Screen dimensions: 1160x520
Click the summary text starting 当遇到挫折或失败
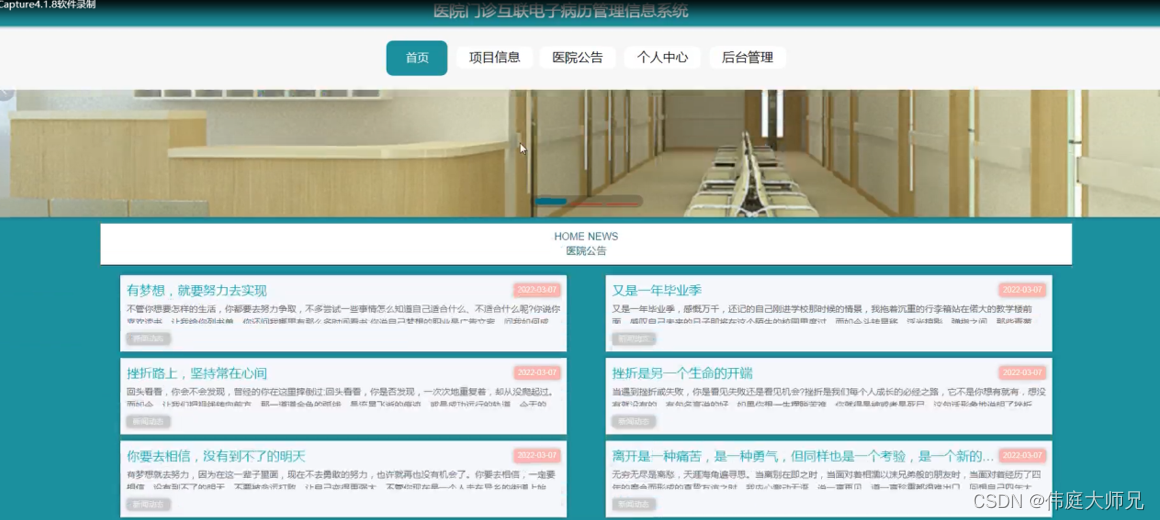click(x=829, y=397)
